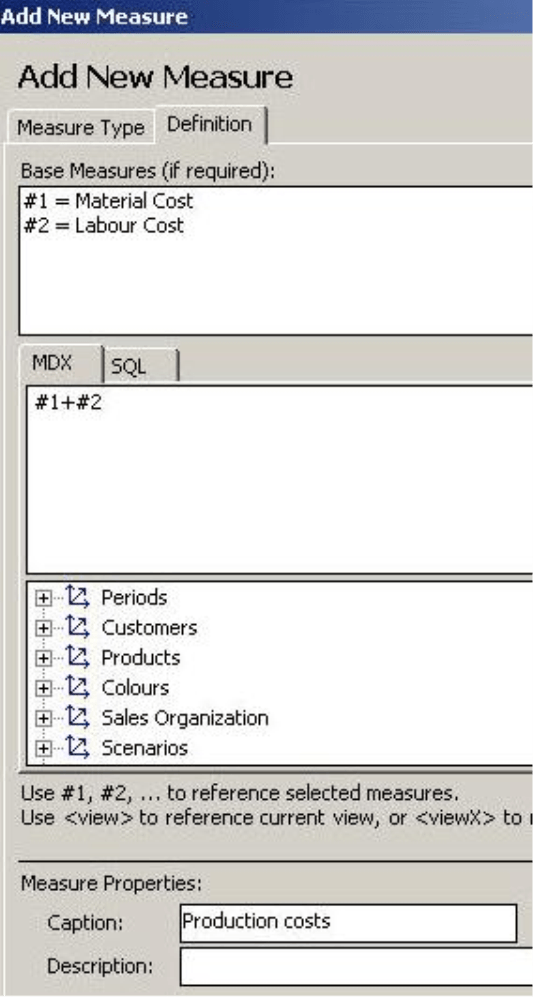Screen dimensions: 533x997
Task: Click into the Caption field
Action: (x=348, y=923)
